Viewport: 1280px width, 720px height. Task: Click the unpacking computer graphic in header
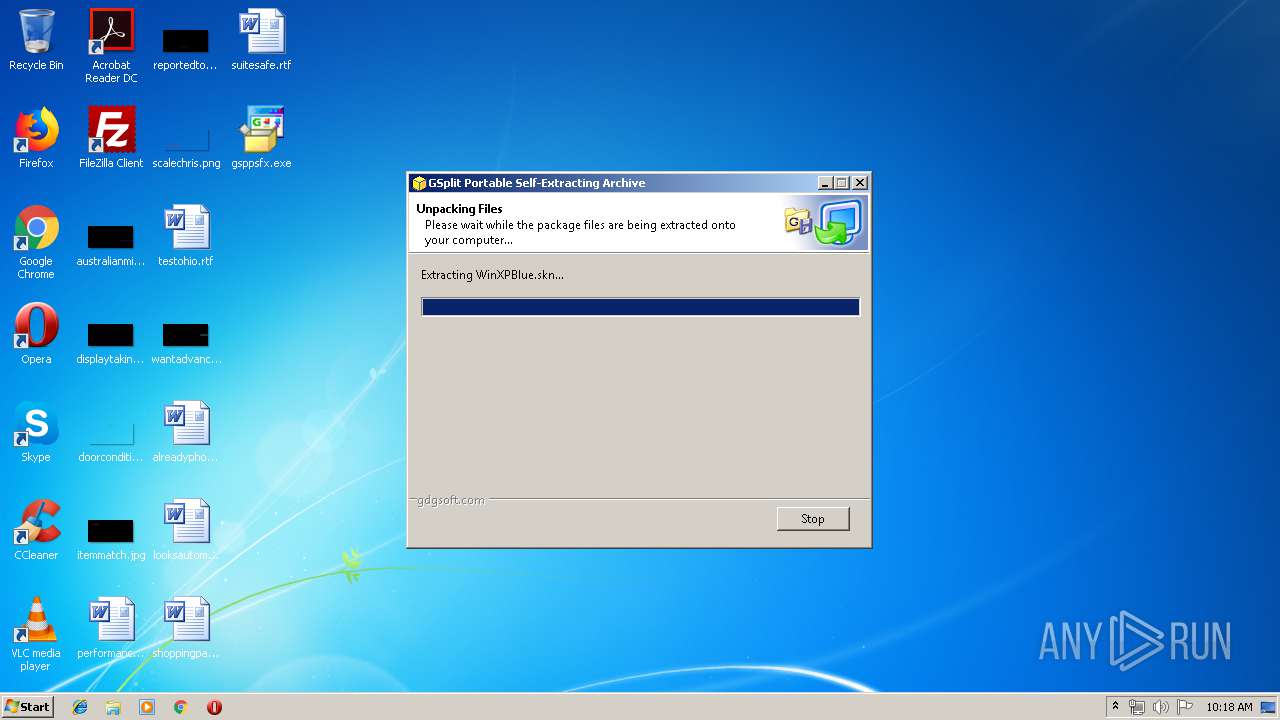825,223
